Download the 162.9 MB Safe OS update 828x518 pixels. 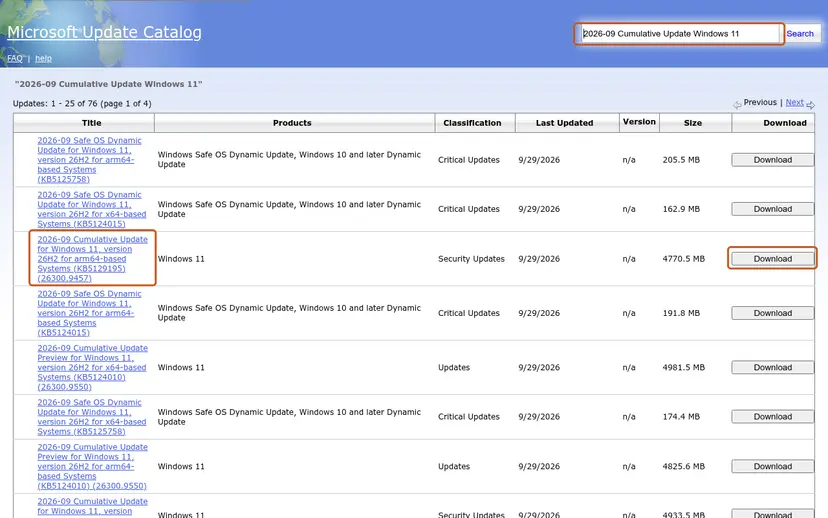click(x=773, y=209)
